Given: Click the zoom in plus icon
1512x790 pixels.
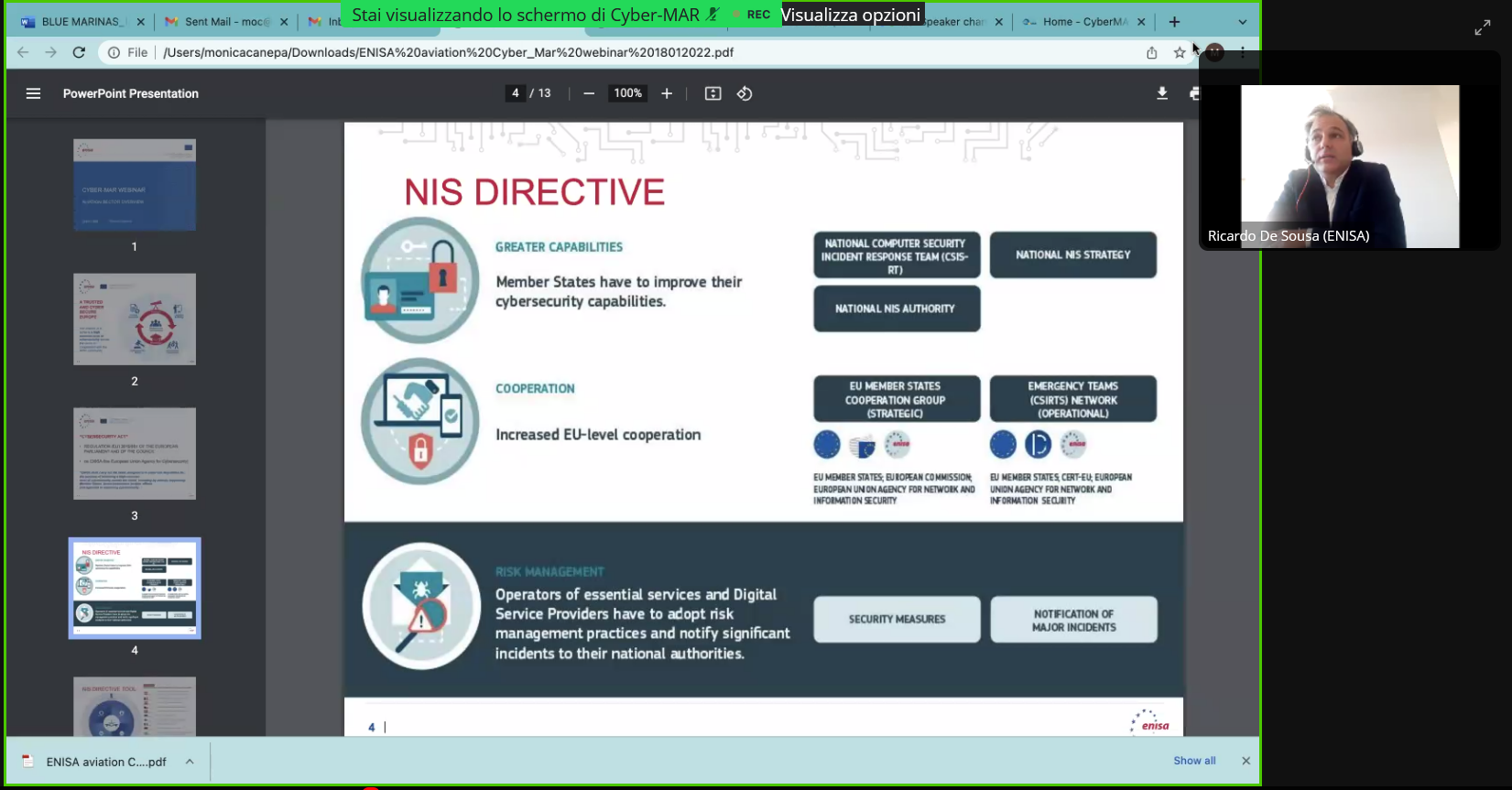Looking at the screenshot, I should pos(667,93).
